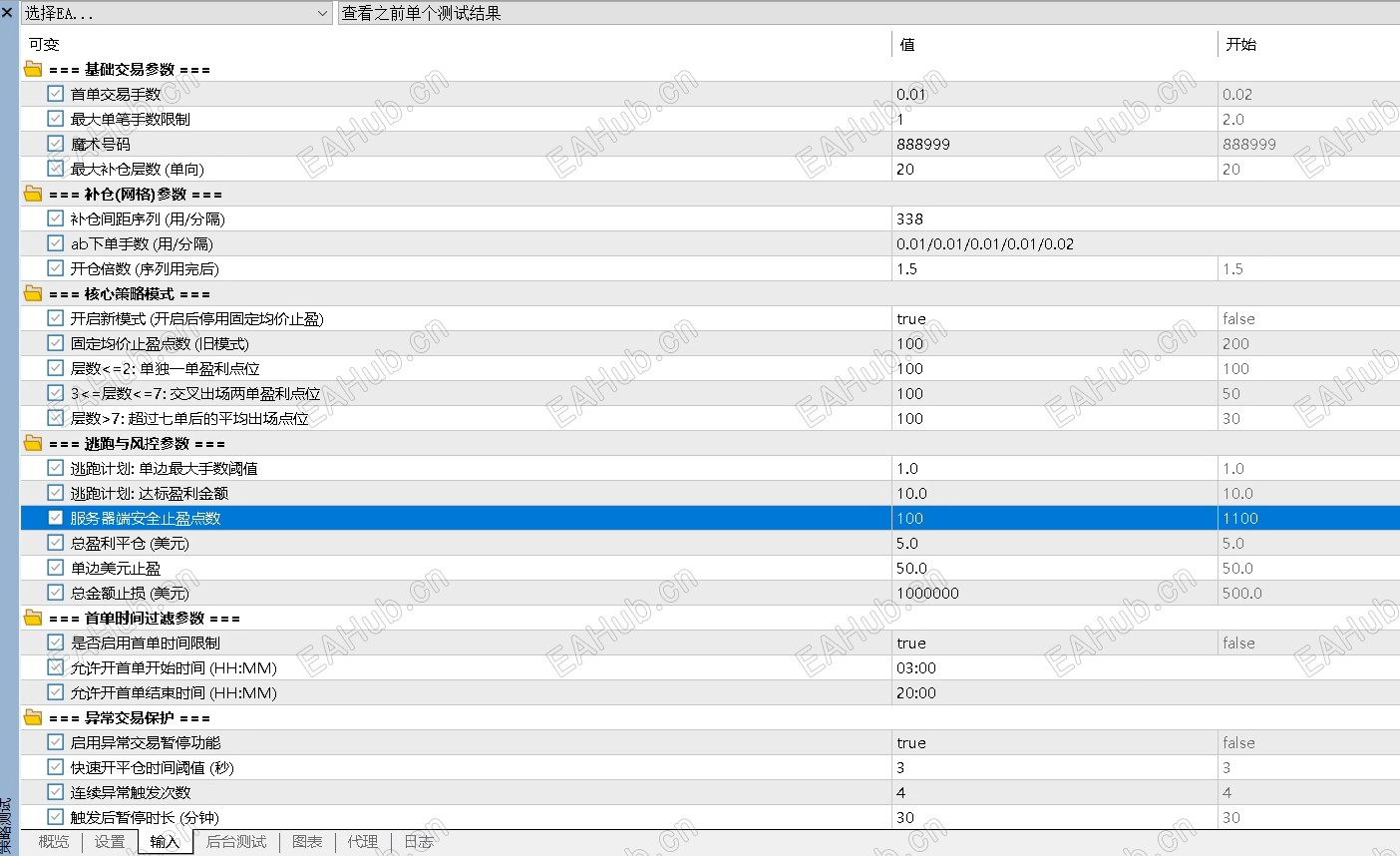Toggle the 补仓间距序列 checkbox
This screenshot has width=1400, height=856.
tap(56, 218)
